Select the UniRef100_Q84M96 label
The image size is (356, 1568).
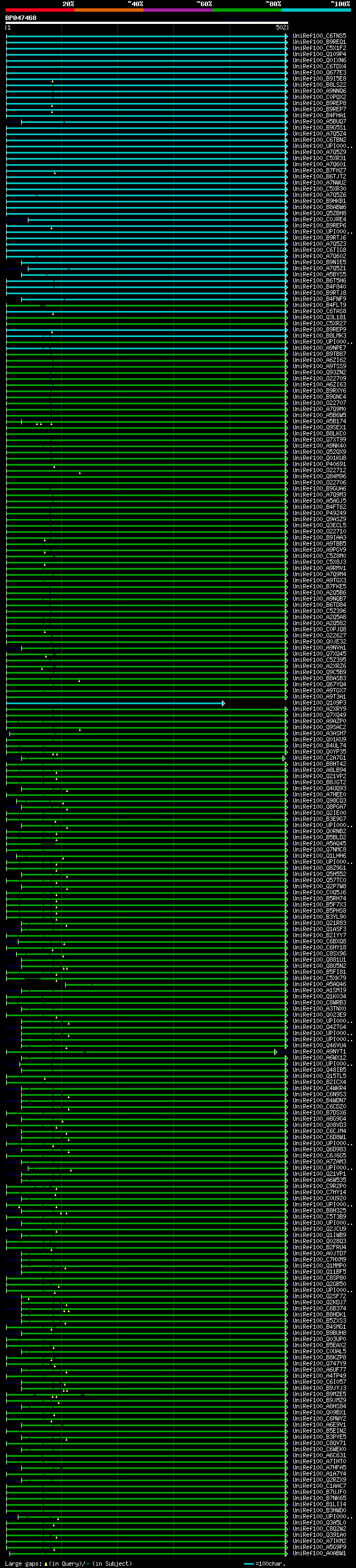[319, 477]
